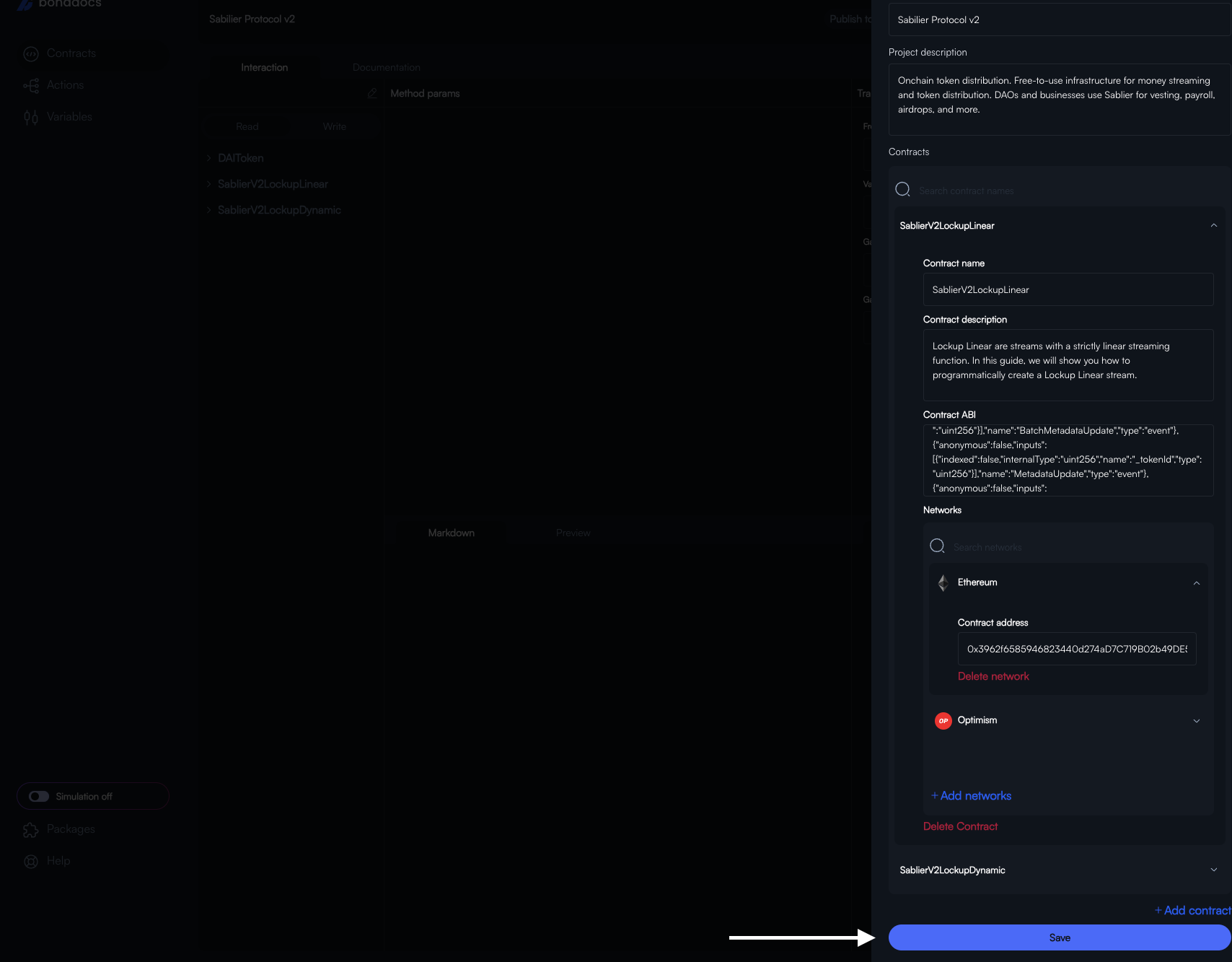Expand SablierV2LockupLinear in the contract tree

pyautogui.click(x=209, y=184)
